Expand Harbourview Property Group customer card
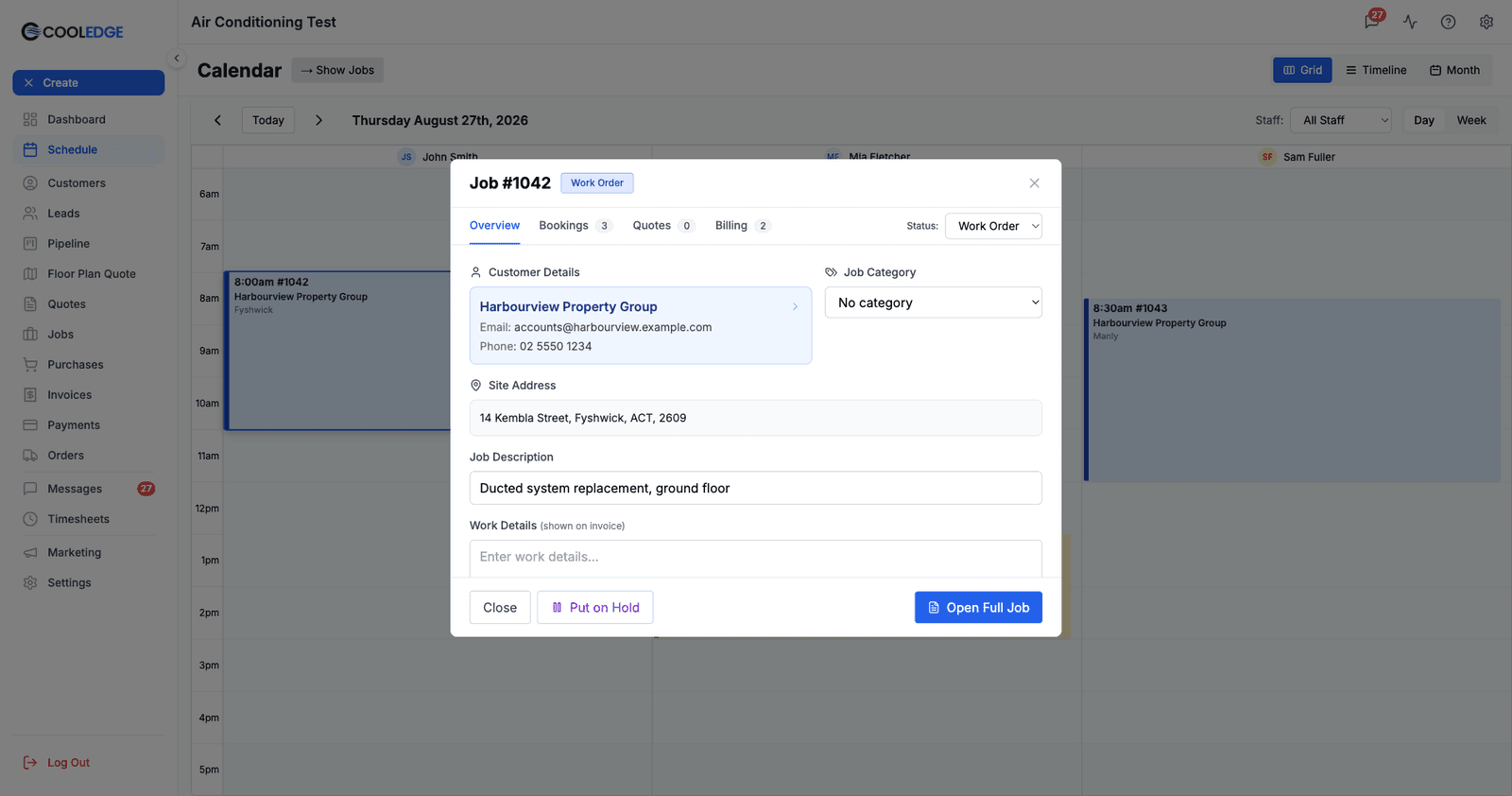This screenshot has width=1512, height=796. [x=641, y=325]
